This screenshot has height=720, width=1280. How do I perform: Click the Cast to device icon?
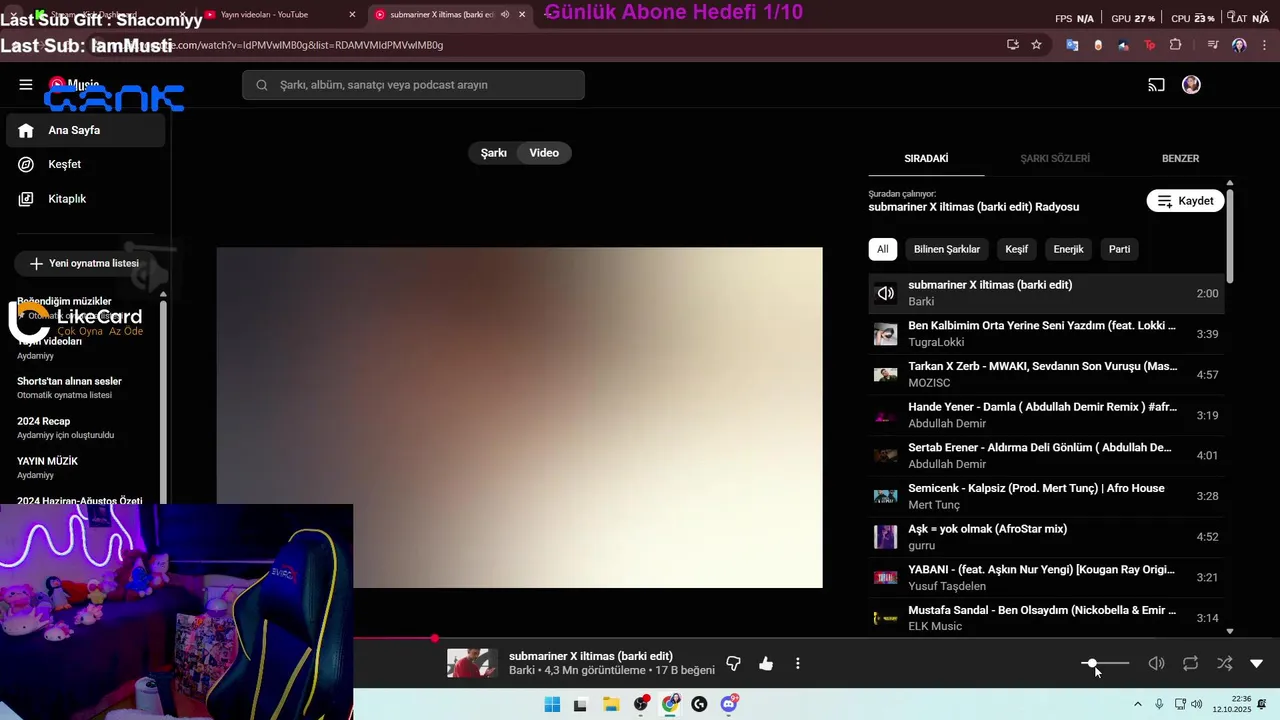click(x=1156, y=85)
